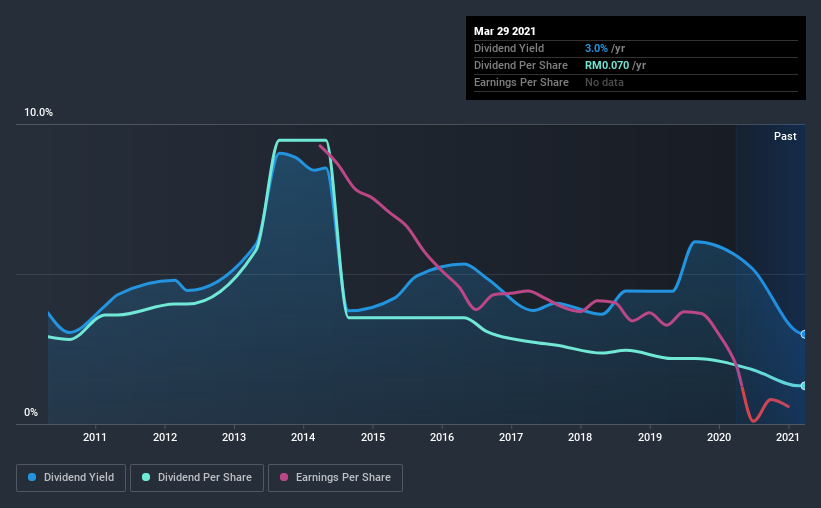Screen dimensions: 821x508
Task: Click the tooltip Dividend Per Share row label
Action: point(520,65)
